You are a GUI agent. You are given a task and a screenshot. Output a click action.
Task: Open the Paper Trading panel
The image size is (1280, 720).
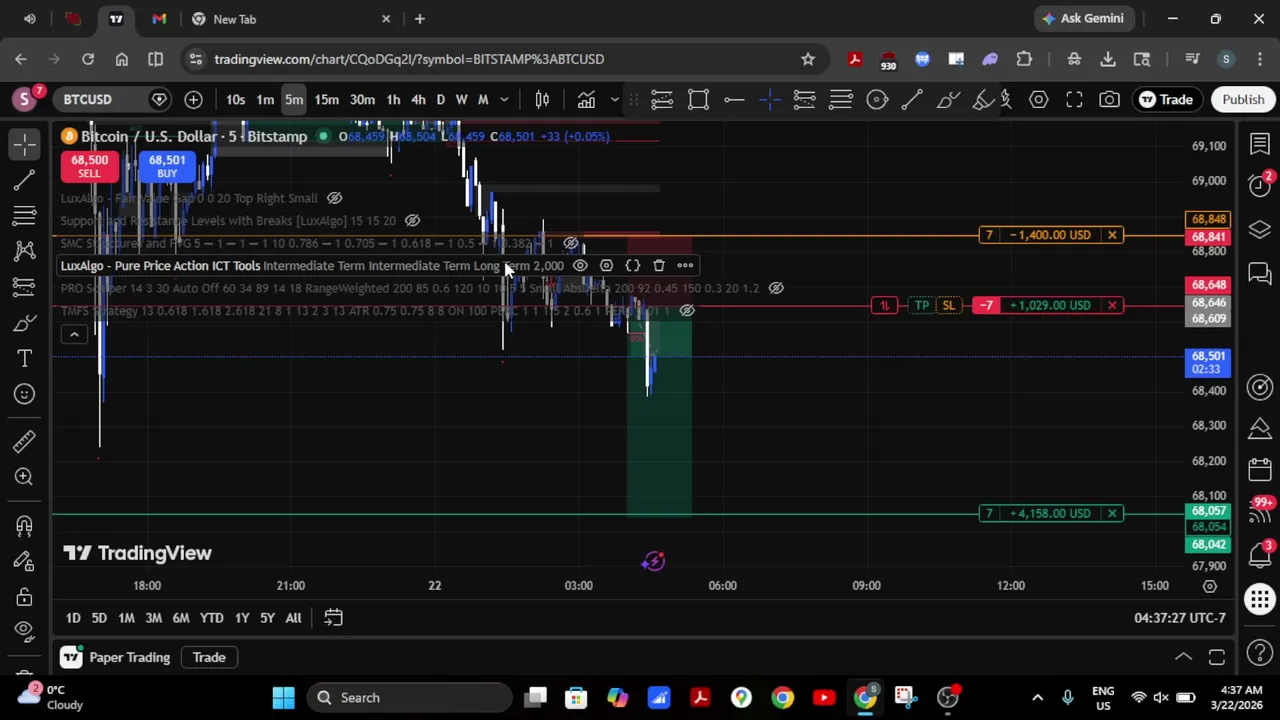(116, 657)
